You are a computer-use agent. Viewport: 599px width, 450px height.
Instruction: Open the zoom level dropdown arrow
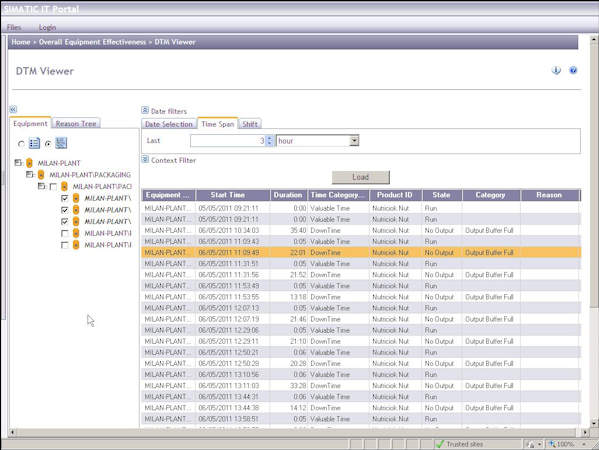click(x=584, y=444)
